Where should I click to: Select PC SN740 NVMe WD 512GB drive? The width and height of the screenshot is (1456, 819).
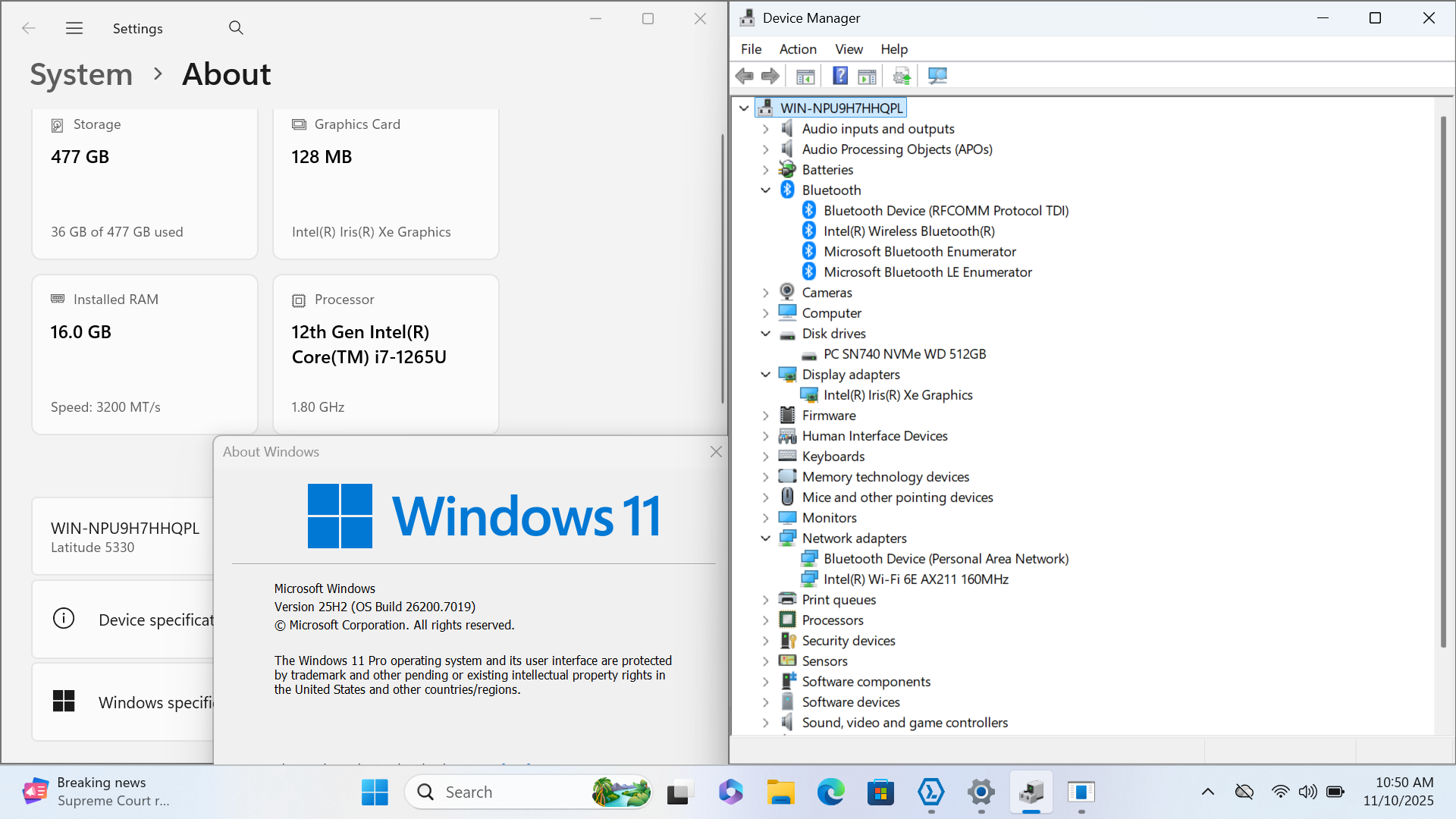coord(904,354)
